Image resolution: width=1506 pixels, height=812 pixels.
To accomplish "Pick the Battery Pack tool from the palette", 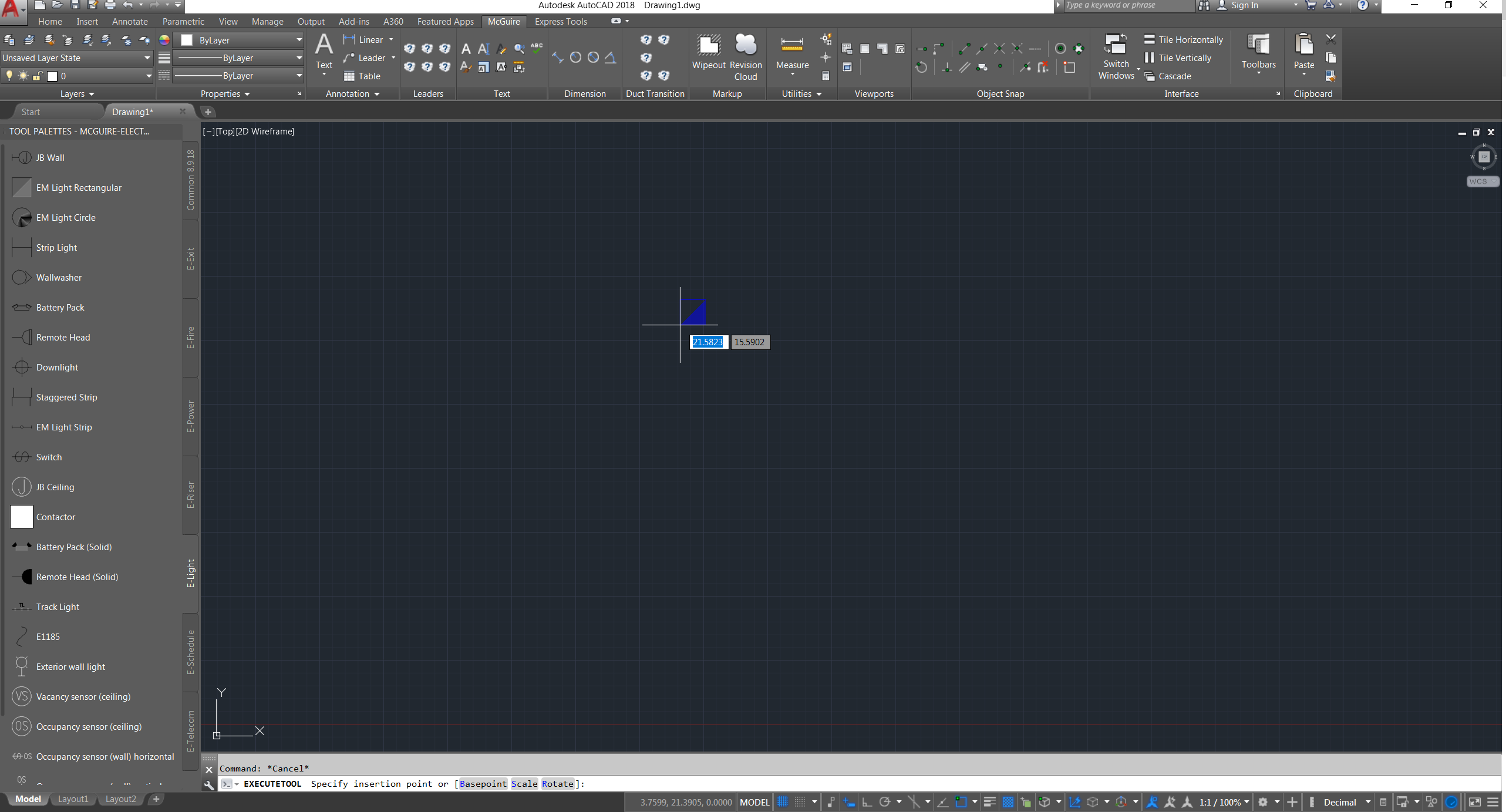I will (x=59, y=307).
